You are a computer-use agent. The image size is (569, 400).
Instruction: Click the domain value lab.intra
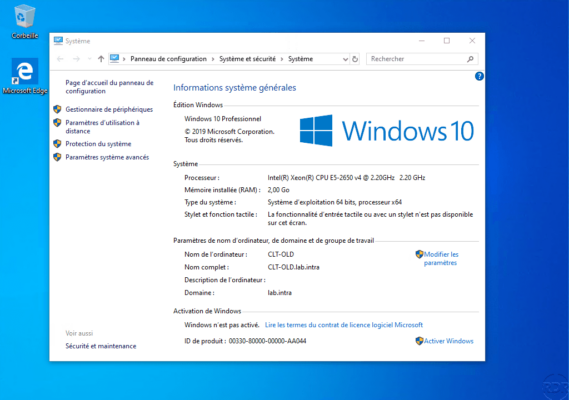point(279,293)
